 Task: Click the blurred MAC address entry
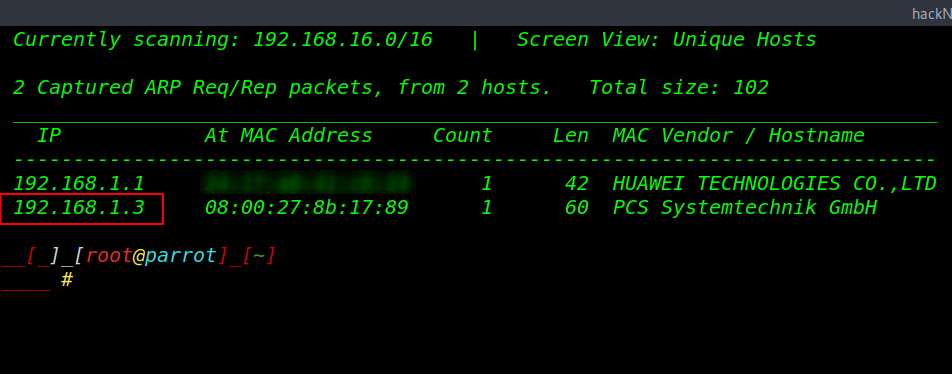point(307,183)
